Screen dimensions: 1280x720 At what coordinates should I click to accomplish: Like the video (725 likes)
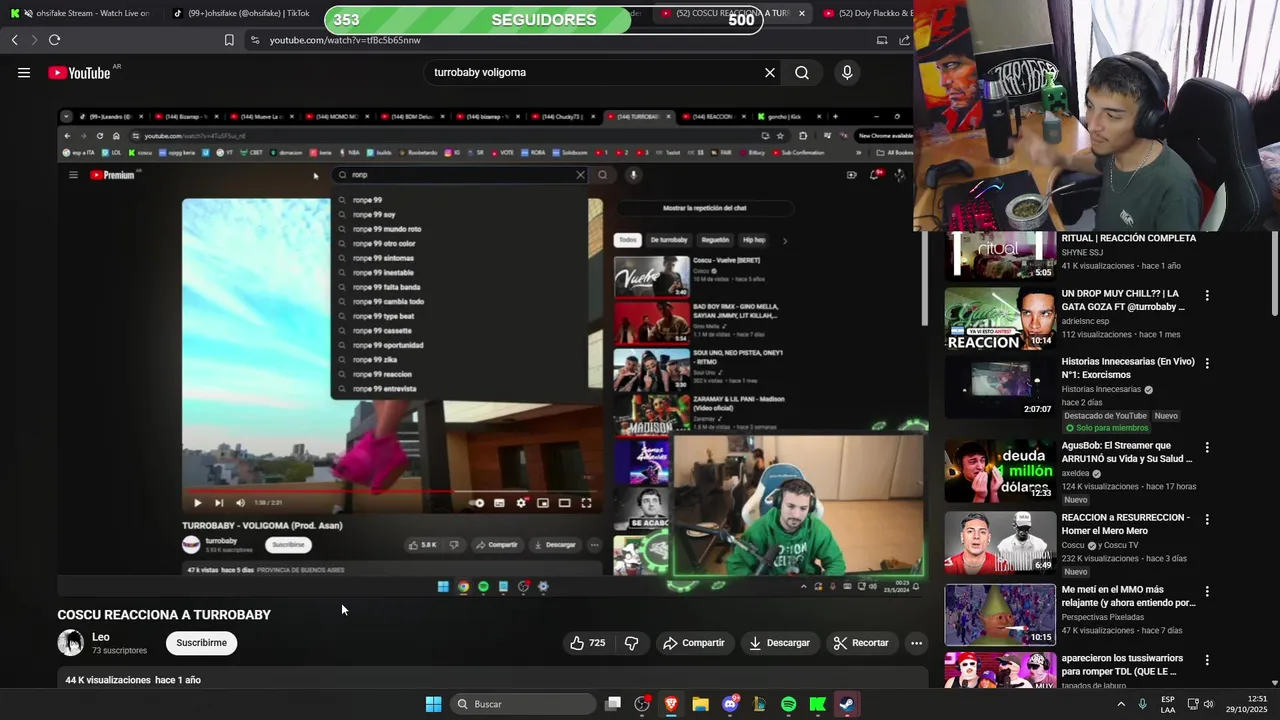(x=588, y=643)
